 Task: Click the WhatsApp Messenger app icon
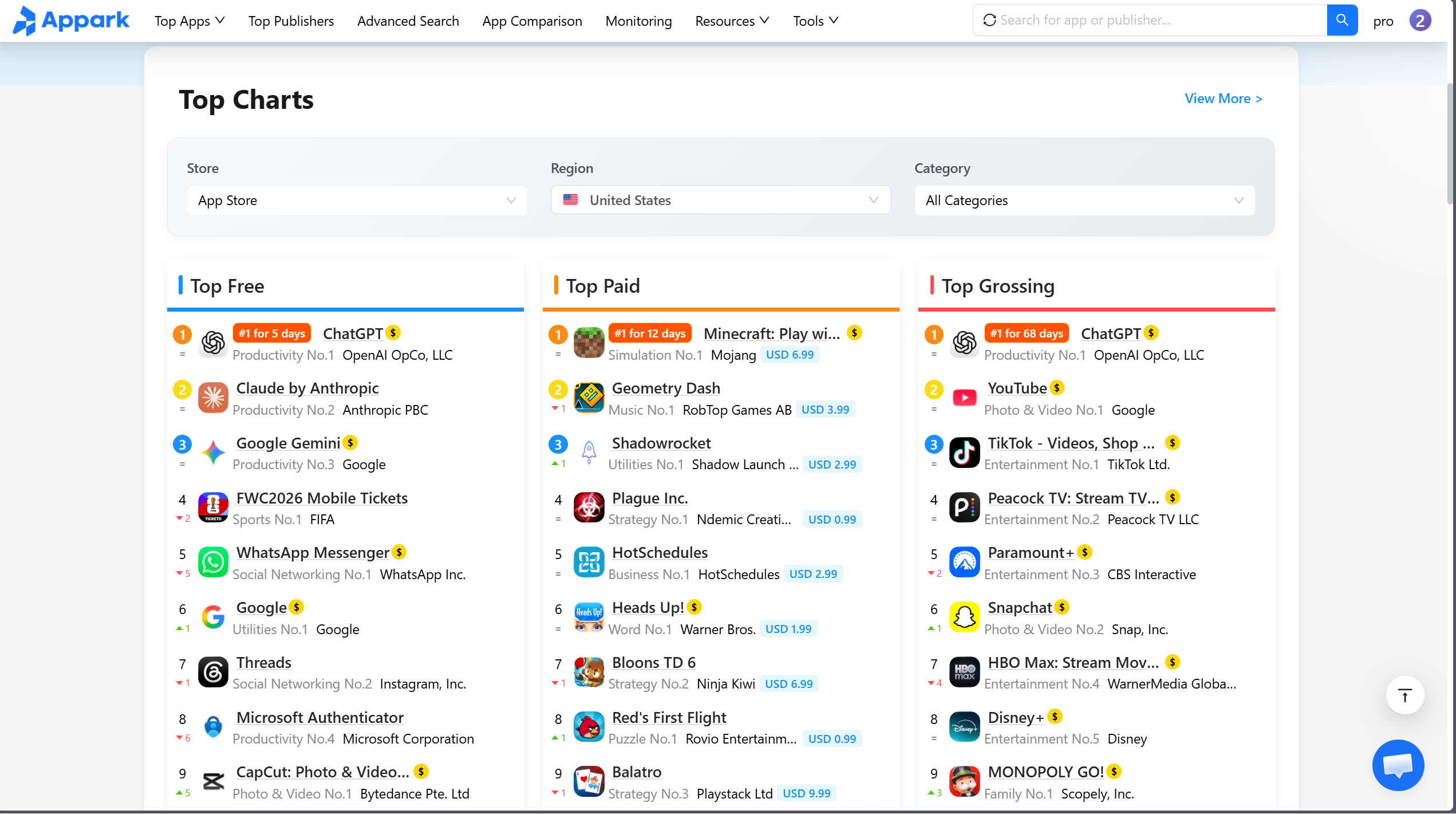coord(213,563)
